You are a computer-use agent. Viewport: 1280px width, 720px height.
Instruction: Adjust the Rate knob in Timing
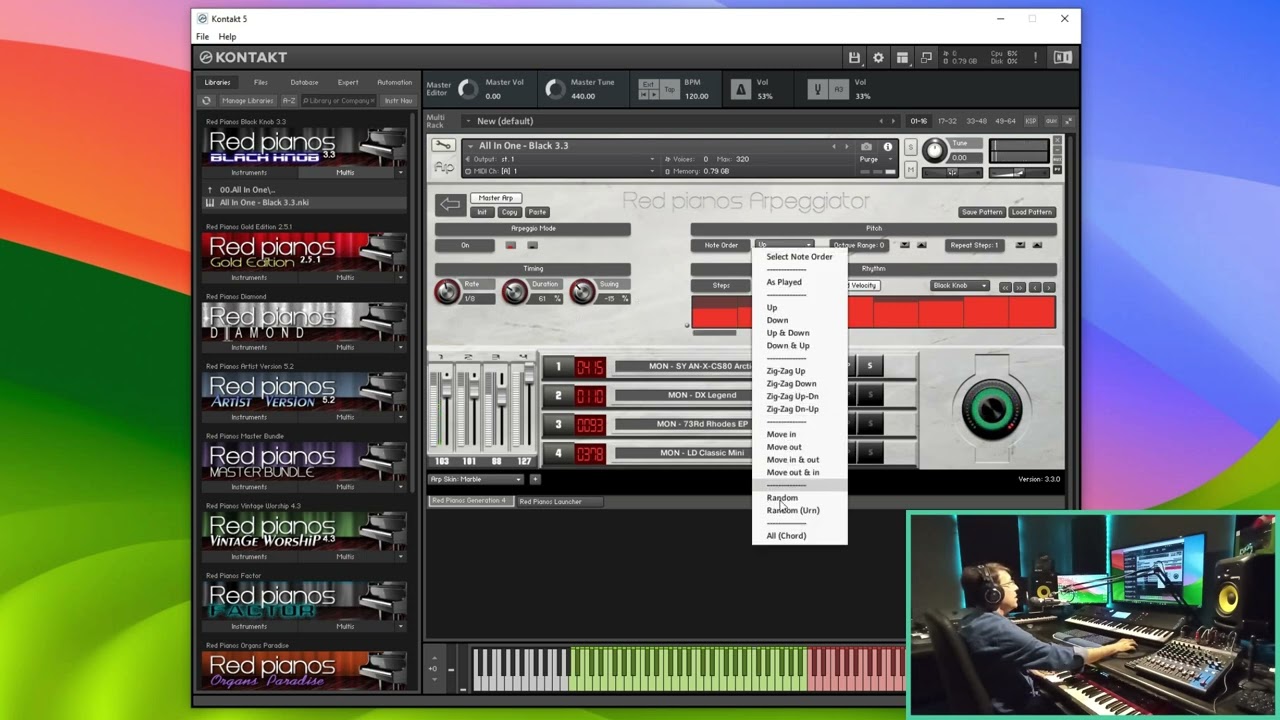[x=447, y=291]
